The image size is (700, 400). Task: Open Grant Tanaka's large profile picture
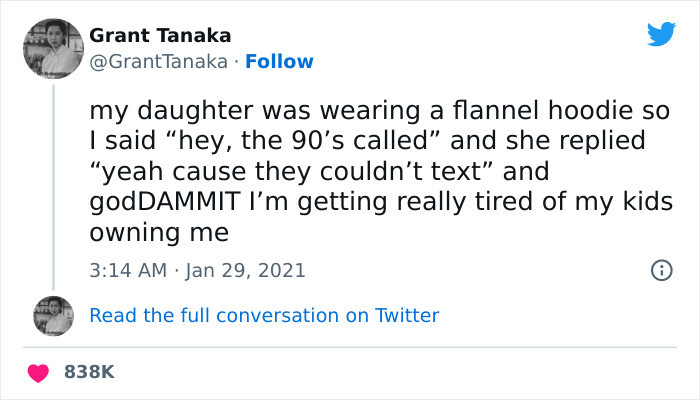pyautogui.click(x=52, y=49)
